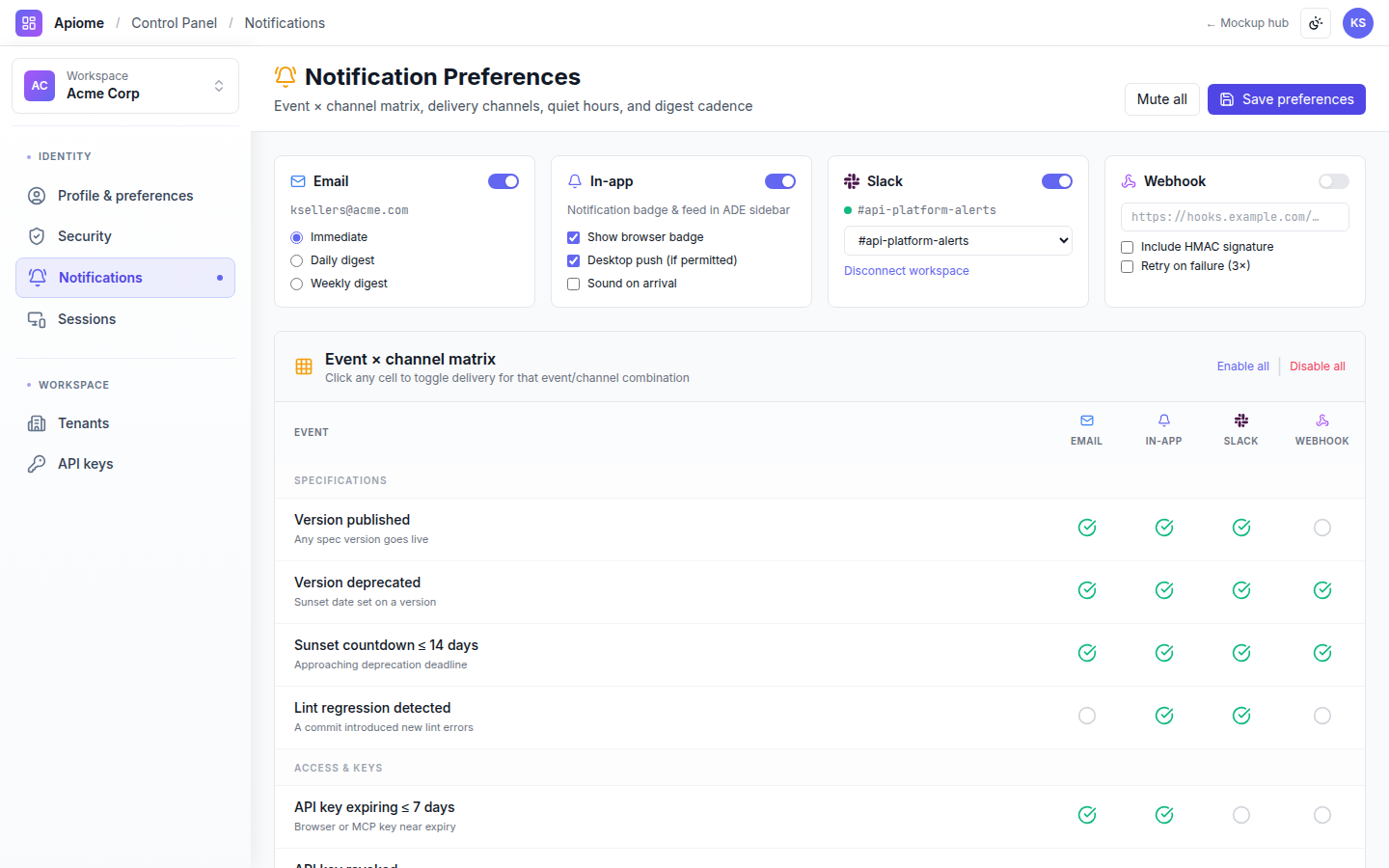Go to Tenants
Screen dimensions: 1389x868
click(x=125, y=423)
